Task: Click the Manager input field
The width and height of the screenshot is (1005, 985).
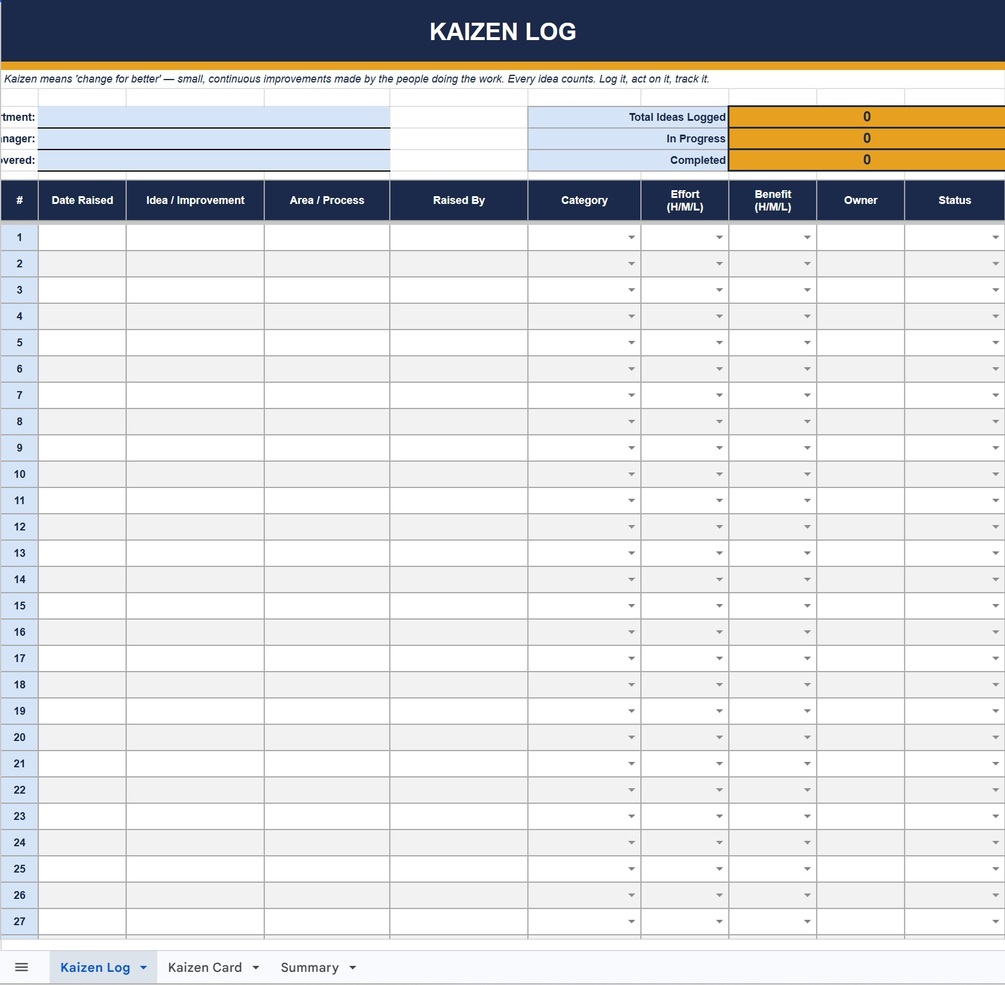Action: tap(214, 138)
